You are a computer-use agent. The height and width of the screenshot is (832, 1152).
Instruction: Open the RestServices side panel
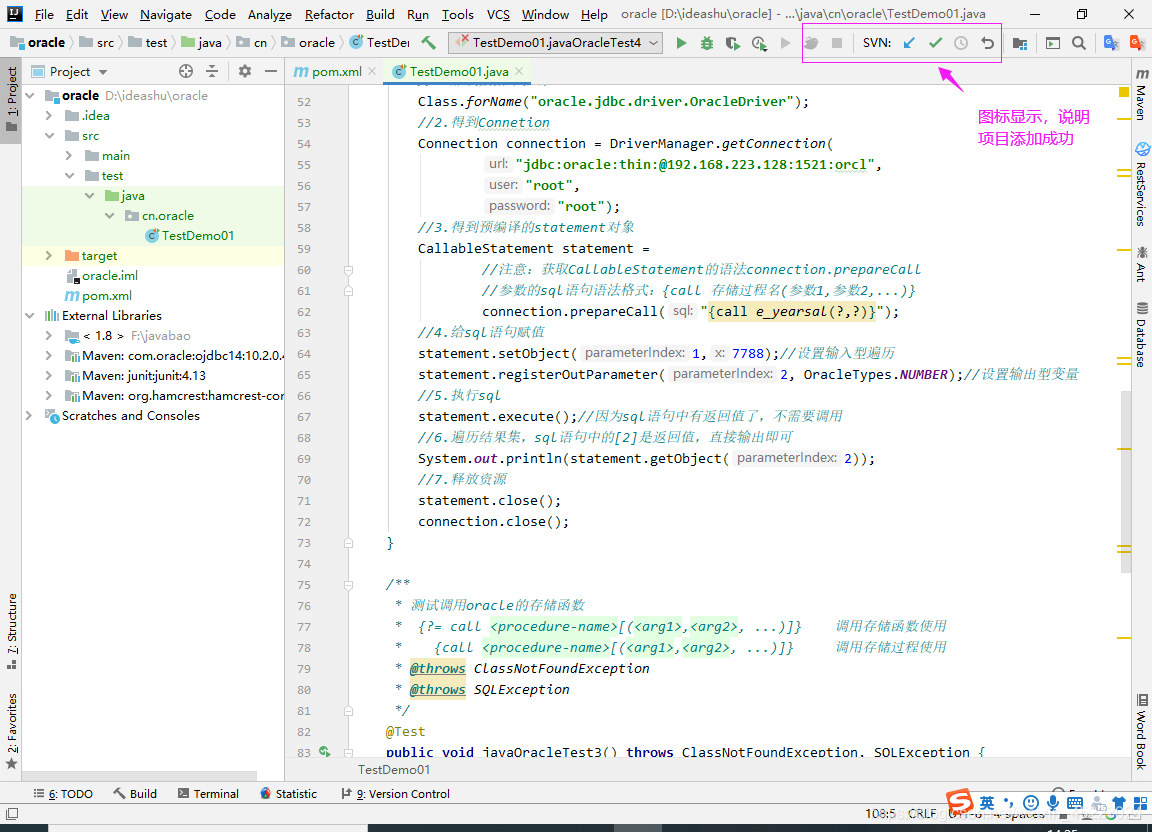pos(1141,184)
